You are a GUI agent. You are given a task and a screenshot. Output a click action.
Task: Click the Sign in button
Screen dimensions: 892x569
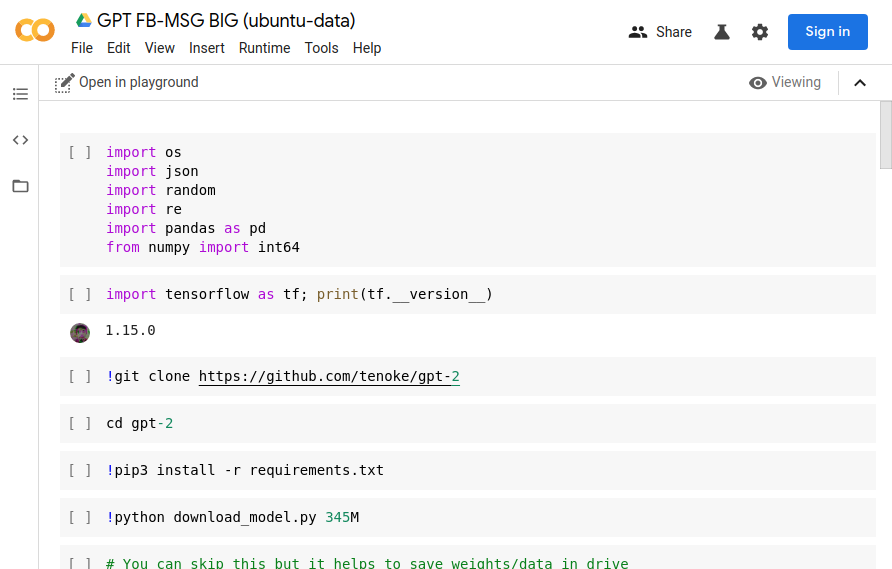(827, 32)
